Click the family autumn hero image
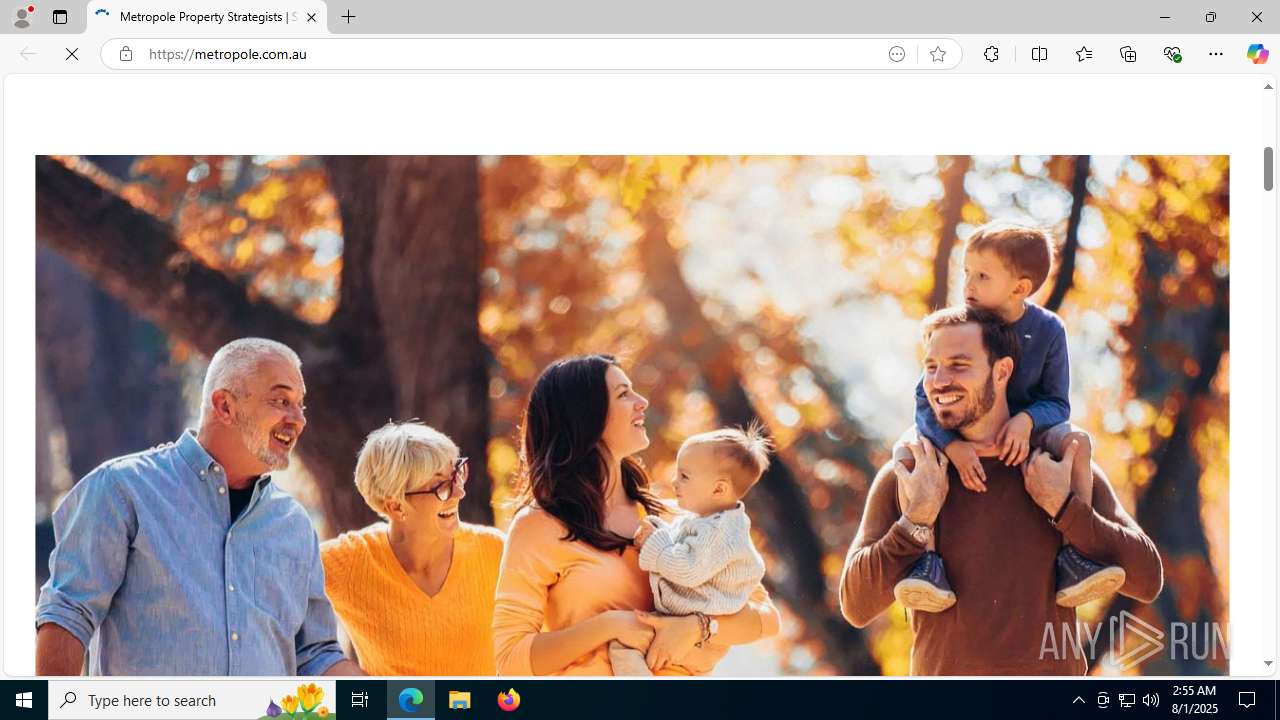This screenshot has height=720, width=1280. coord(632,415)
